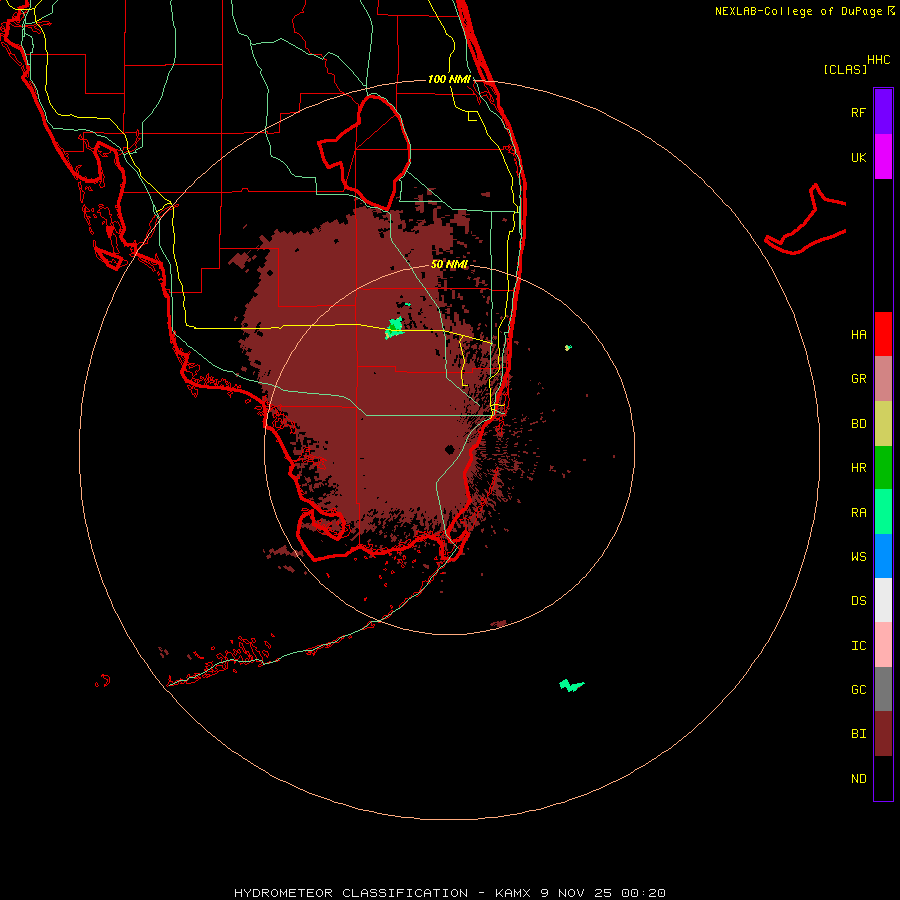The width and height of the screenshot is (900, 900).
Task: Click the WS legend label
Action: pos(858,557)
